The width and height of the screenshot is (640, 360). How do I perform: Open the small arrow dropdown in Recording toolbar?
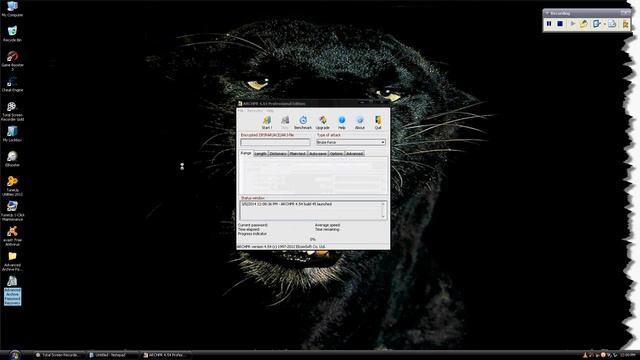pyautogui.click(x=604, y=24)
